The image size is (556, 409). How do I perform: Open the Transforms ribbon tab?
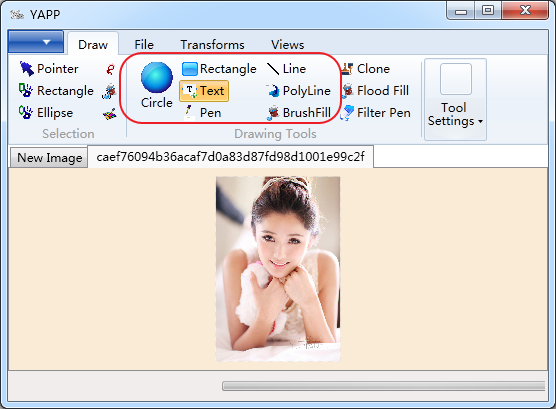pyautogui.click(x=212, y=45)
